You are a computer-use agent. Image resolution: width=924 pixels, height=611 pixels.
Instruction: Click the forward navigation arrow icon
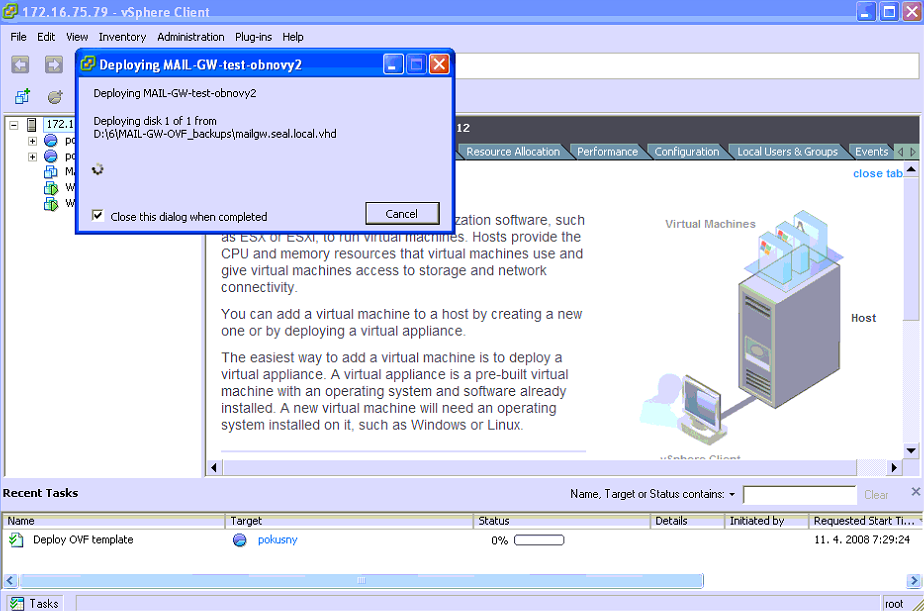point(54,64)
